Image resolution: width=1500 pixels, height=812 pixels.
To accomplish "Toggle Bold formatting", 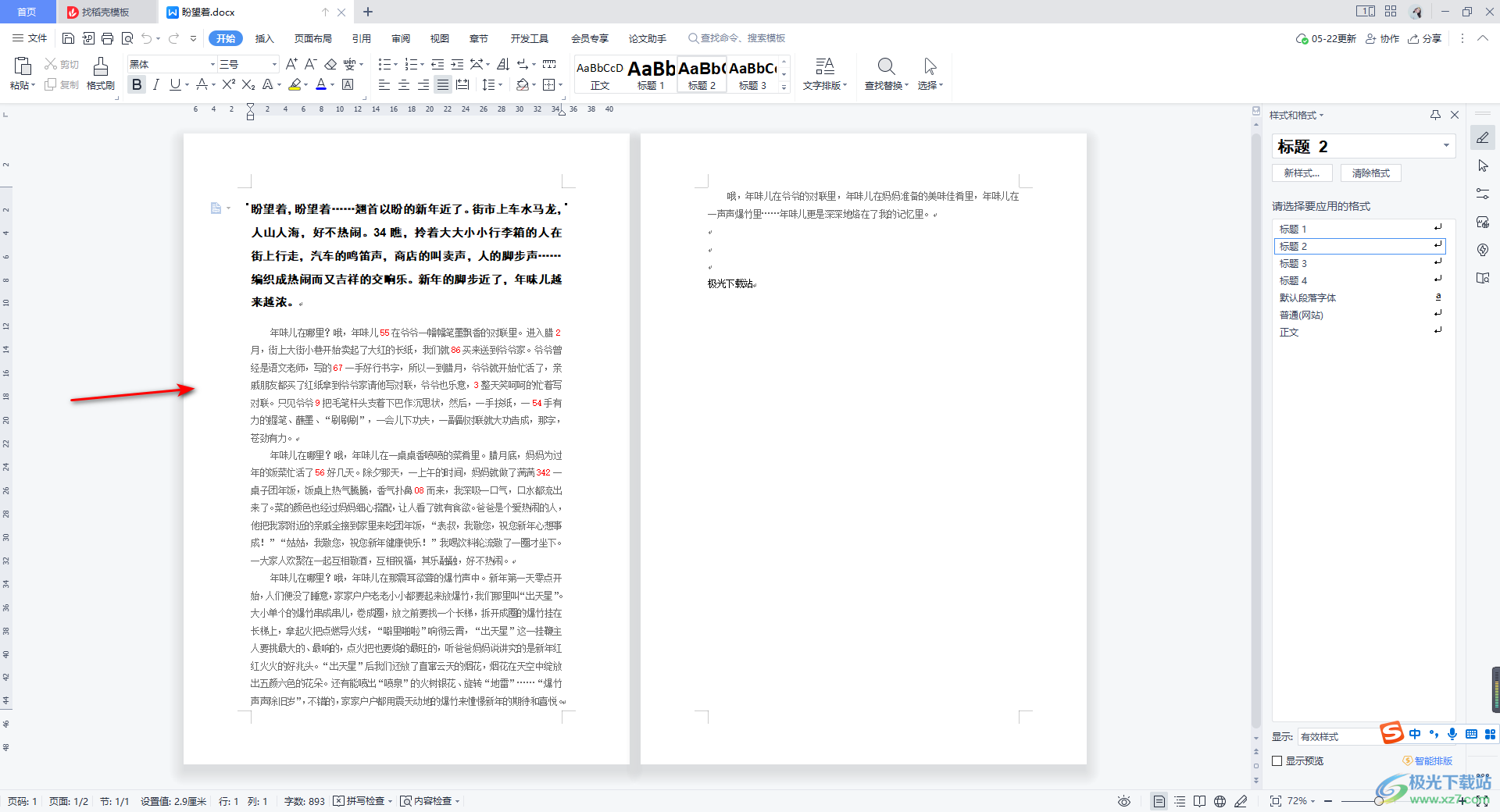I will [137, 84].
